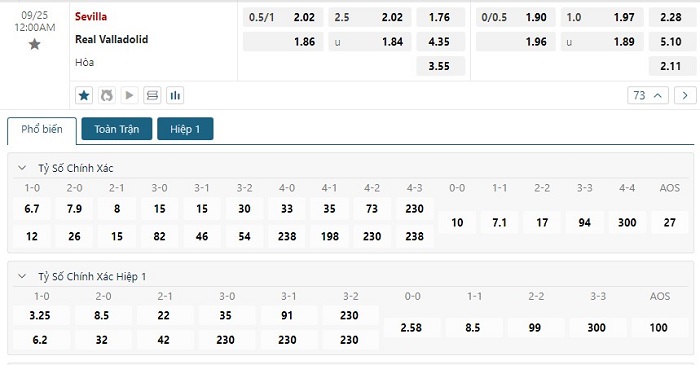The width and height of the screenshot is (700, 365).
Task: Collapse the Tỷ Số Chính Xác Hiệp 1 section
Action: tap(22, 276)
